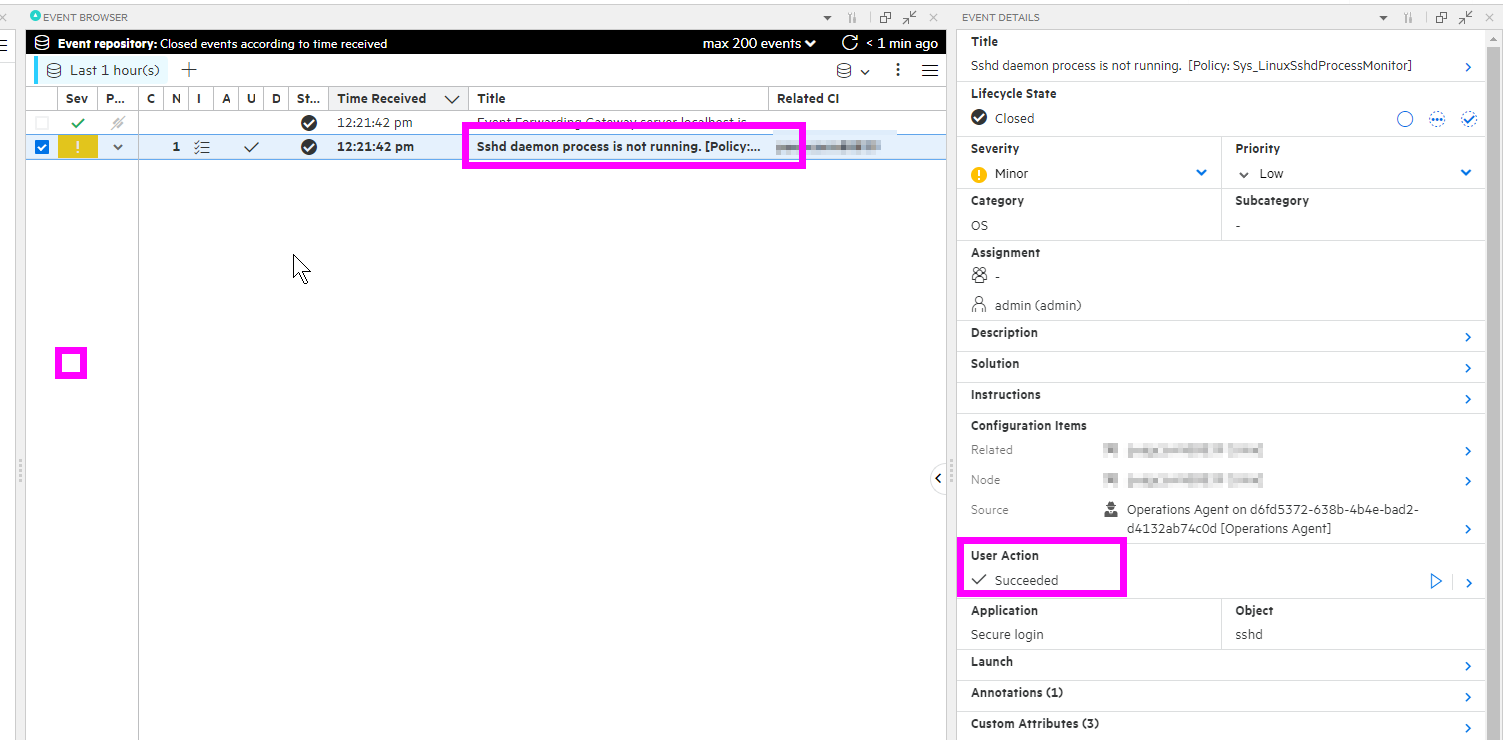1503x740 pixels.
Task: Open the event repository datasource selector icon
Action: coord(845,70)
